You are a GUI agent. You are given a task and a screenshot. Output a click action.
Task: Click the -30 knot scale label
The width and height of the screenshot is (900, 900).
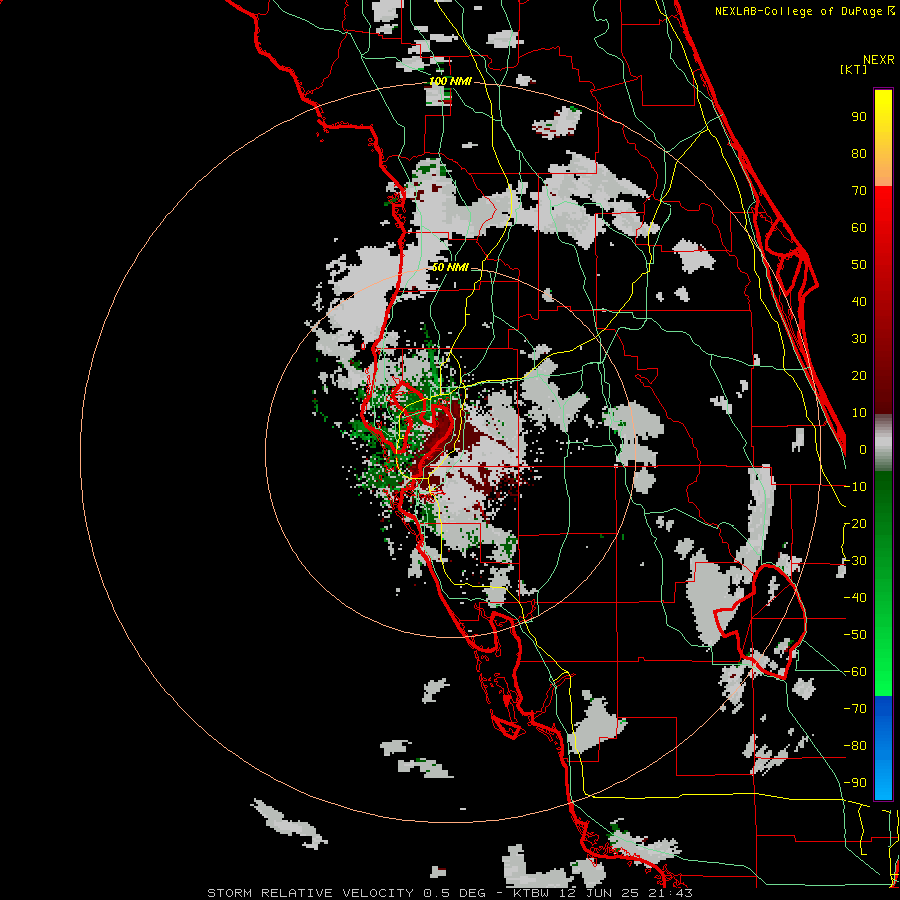(855, 561)
